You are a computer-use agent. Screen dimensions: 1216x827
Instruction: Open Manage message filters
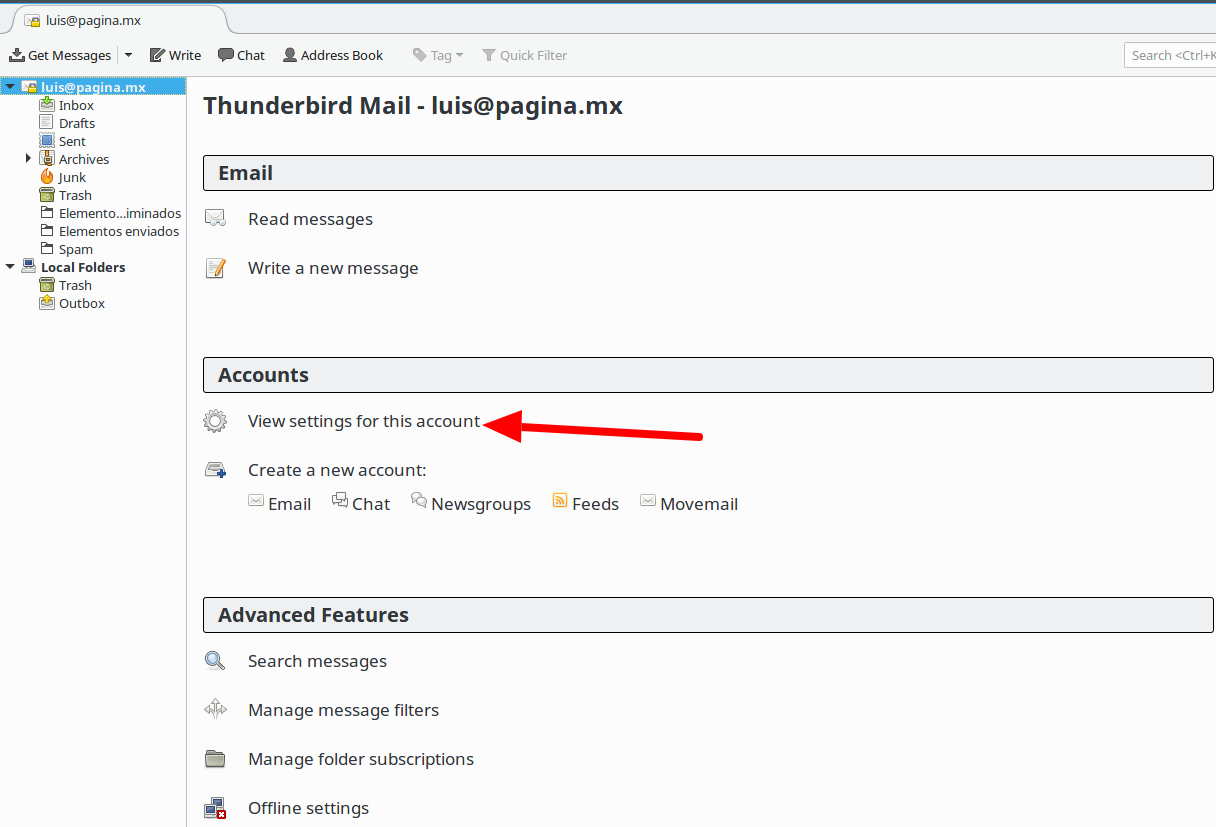343,710
